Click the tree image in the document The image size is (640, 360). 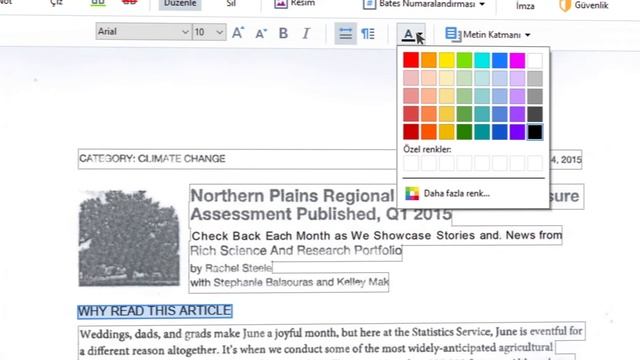129,238
